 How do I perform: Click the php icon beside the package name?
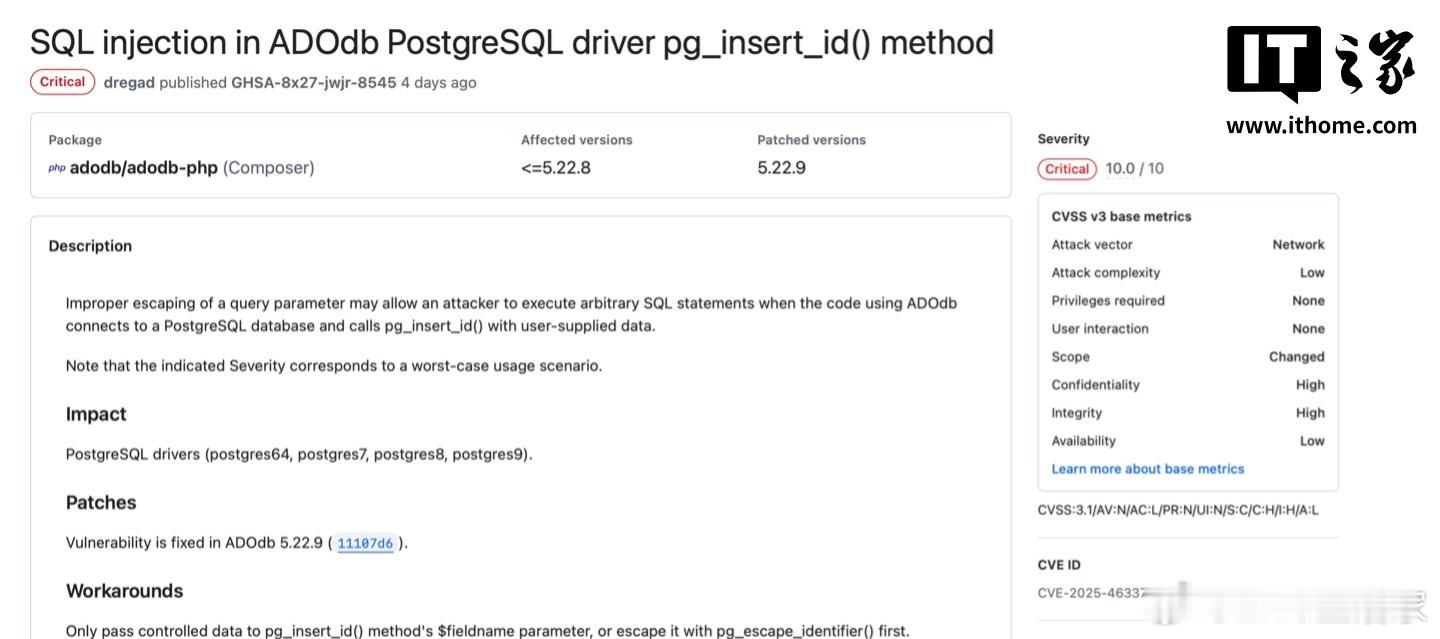click(x=57, y=168)
